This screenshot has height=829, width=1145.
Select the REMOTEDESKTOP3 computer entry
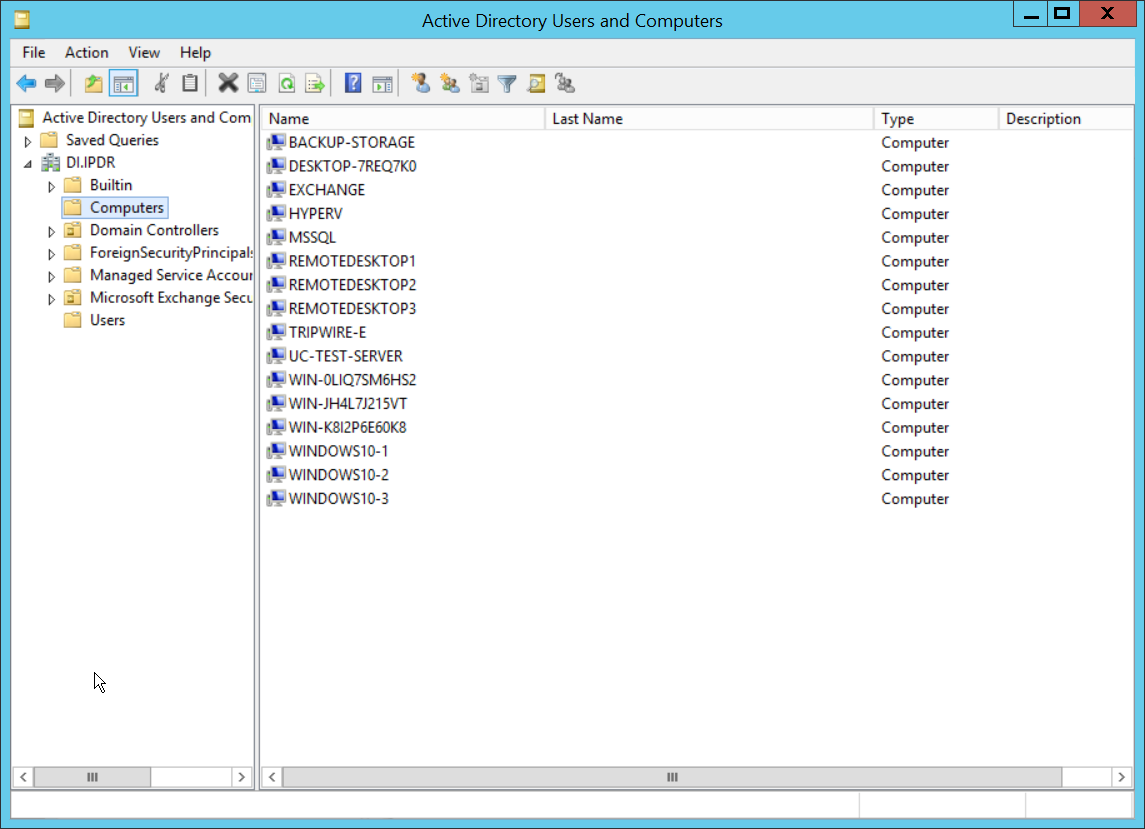pyautogui.click(x=352, y=308)
